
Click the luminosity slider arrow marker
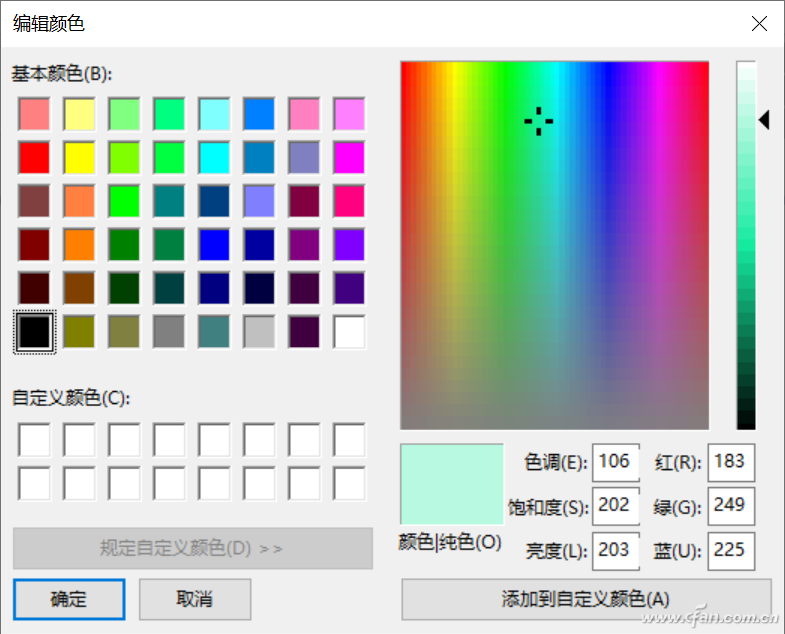(764, 120)
